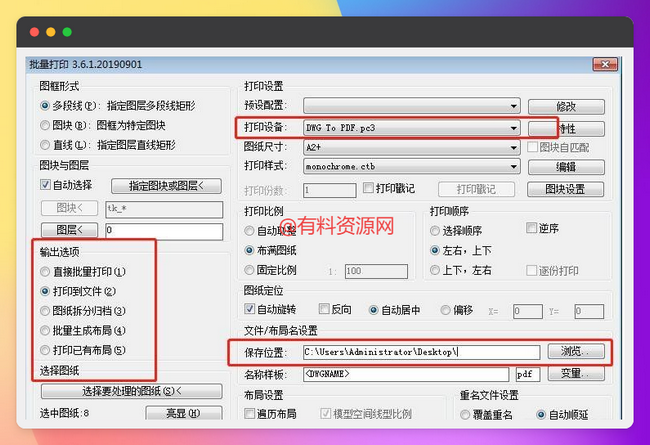Open the 预设配置 dropdown
The image size is (650, 445).
click(412, 106)
